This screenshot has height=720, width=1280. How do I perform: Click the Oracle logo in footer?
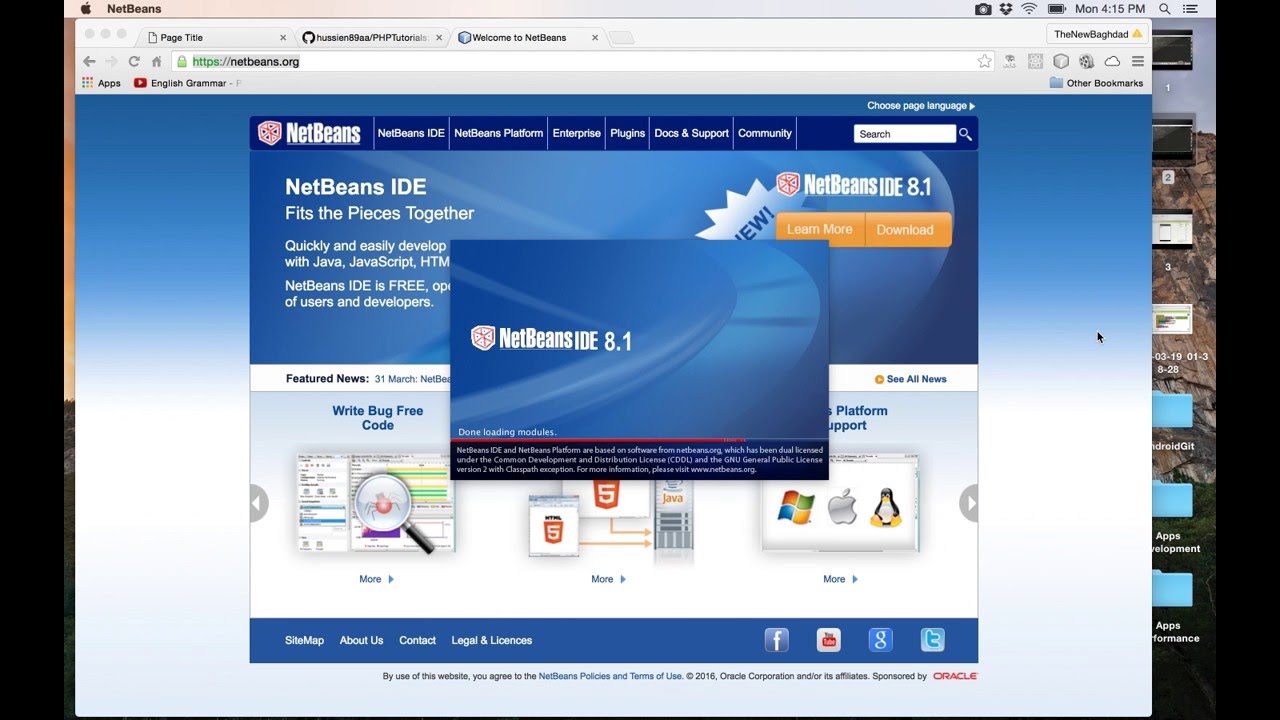(x=954, y=676)
